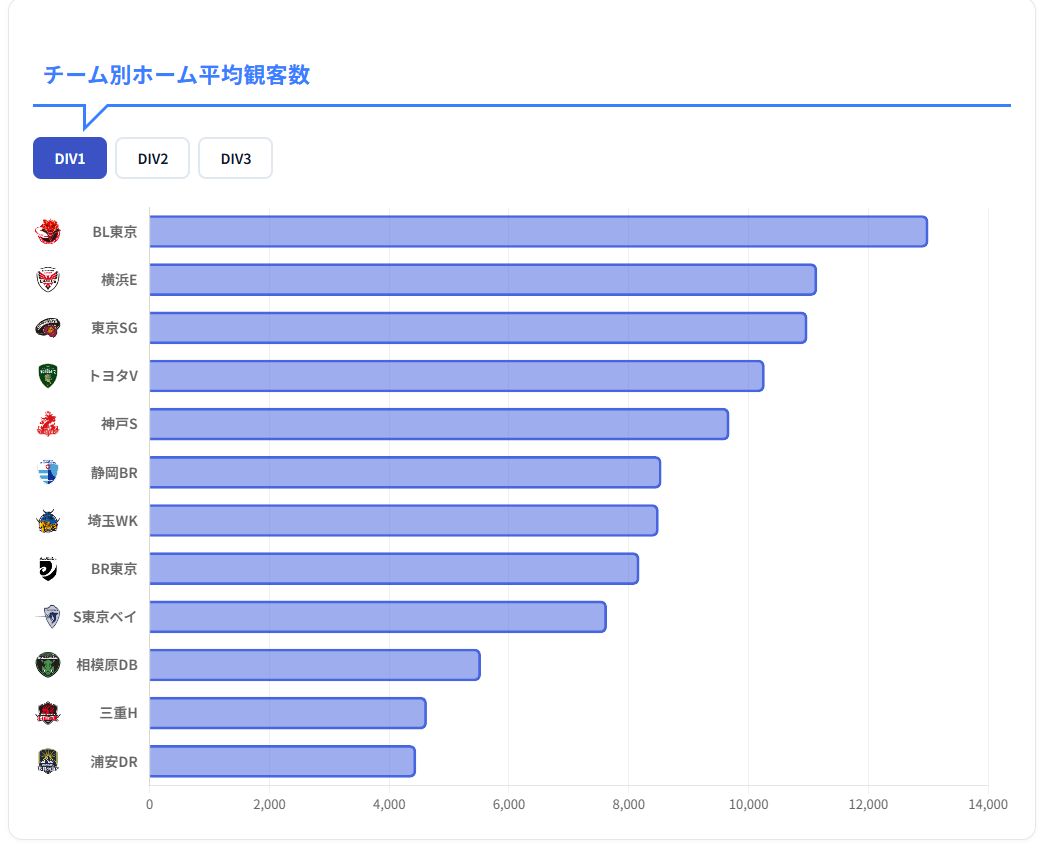Click the 浦安DR attendance bar

(282, 761)
